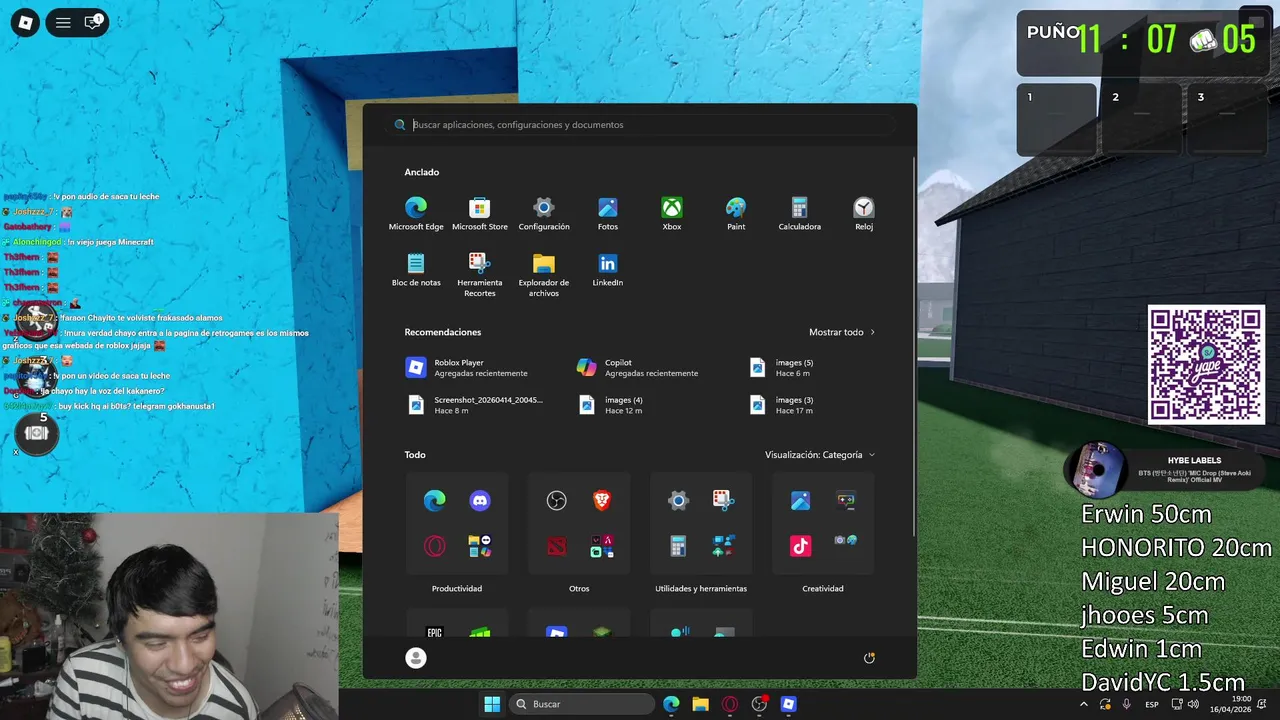The height and width of the screenshot is (720, 1280).
Task: Open the Calculadora pinned app
Action: coord(800,214)
